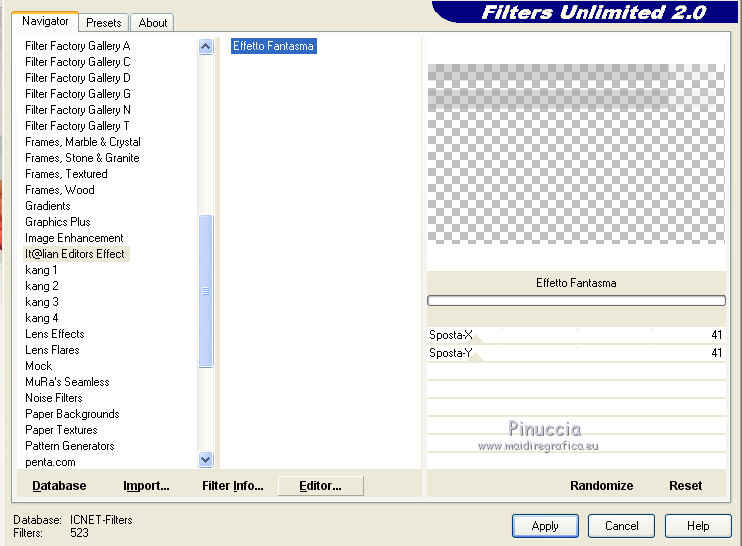Select Filter Factory Gallery T
Image resolution: width=742 pixels, height=546 pixels.
click(x=77, y=126)
